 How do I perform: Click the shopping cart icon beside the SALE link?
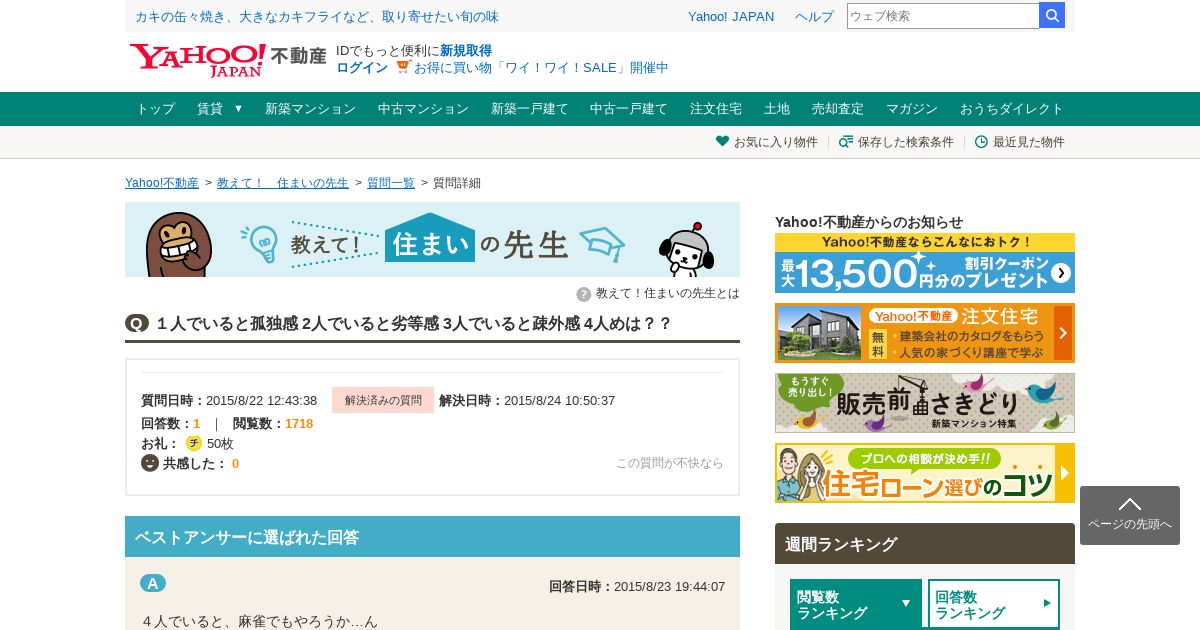(x=403, y=66)
